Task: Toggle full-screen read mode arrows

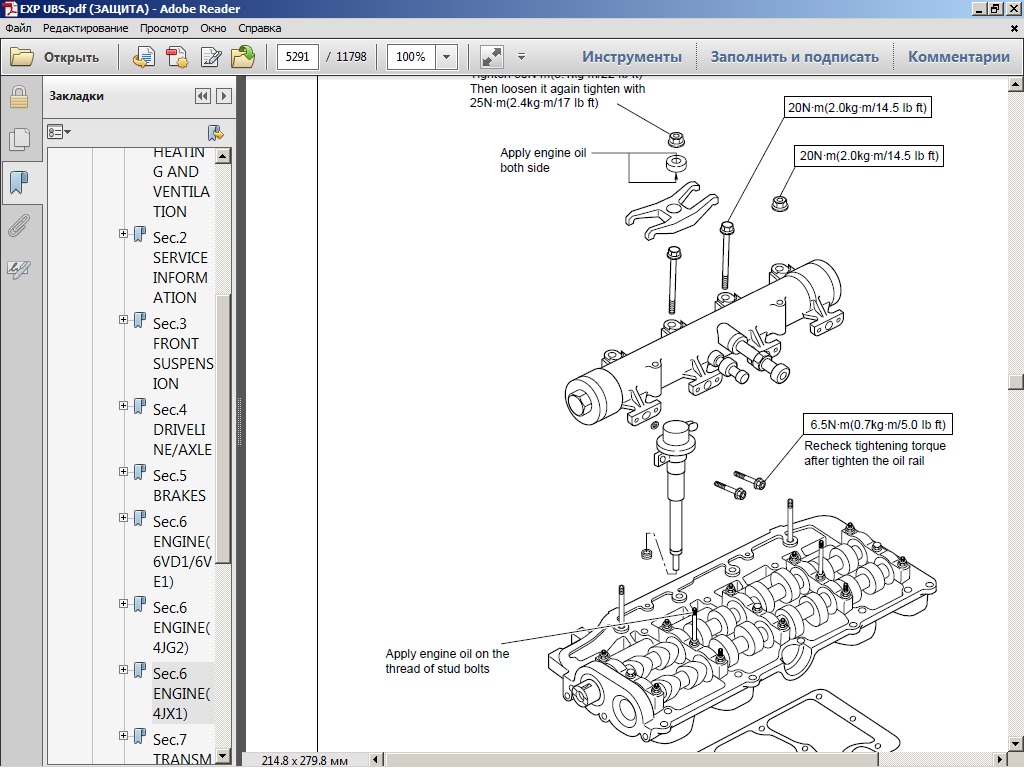Action: click(491, 57)
